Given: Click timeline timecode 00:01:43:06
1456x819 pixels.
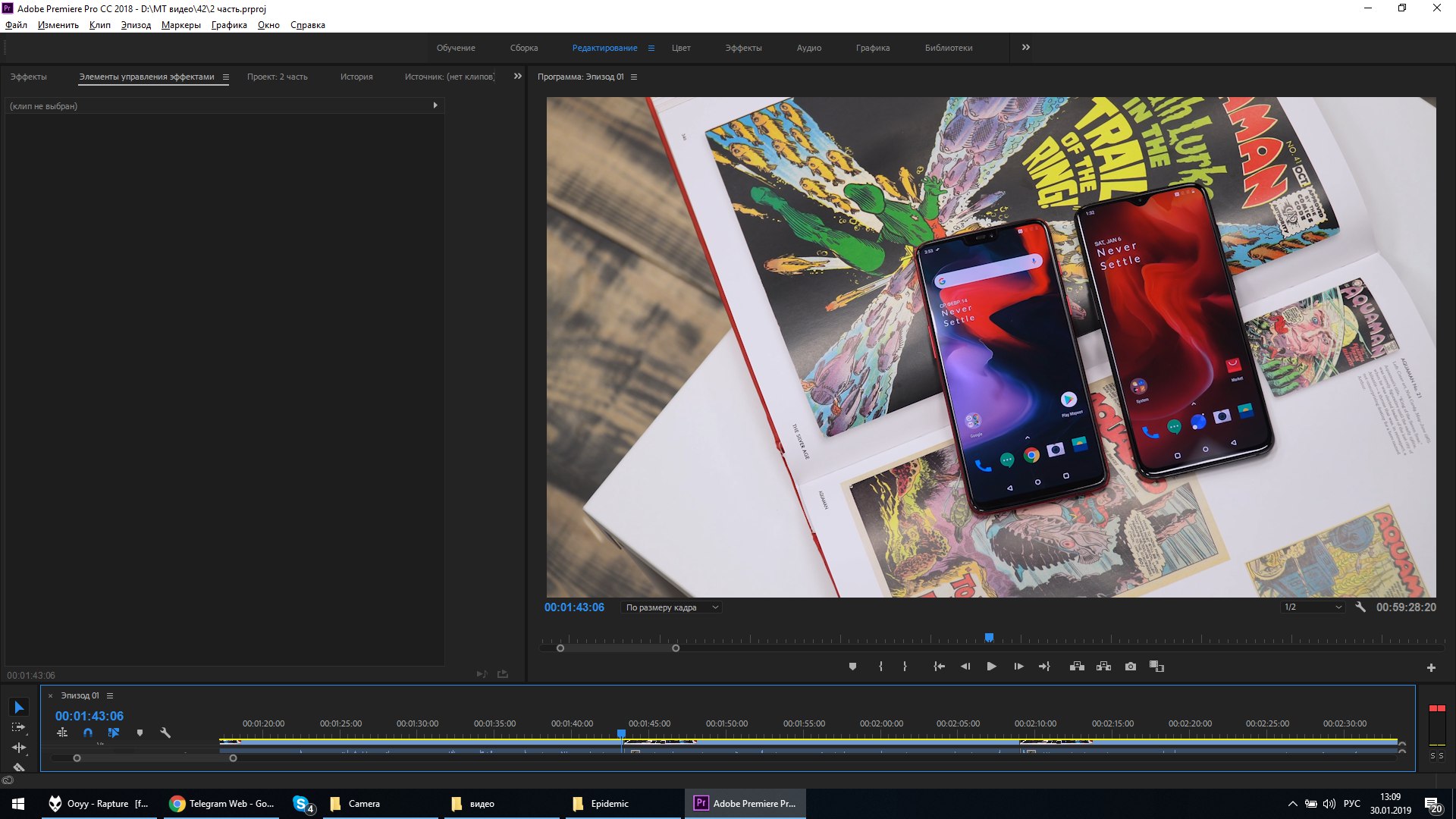Looking at the screenshot, I should (x=89, y=716).
